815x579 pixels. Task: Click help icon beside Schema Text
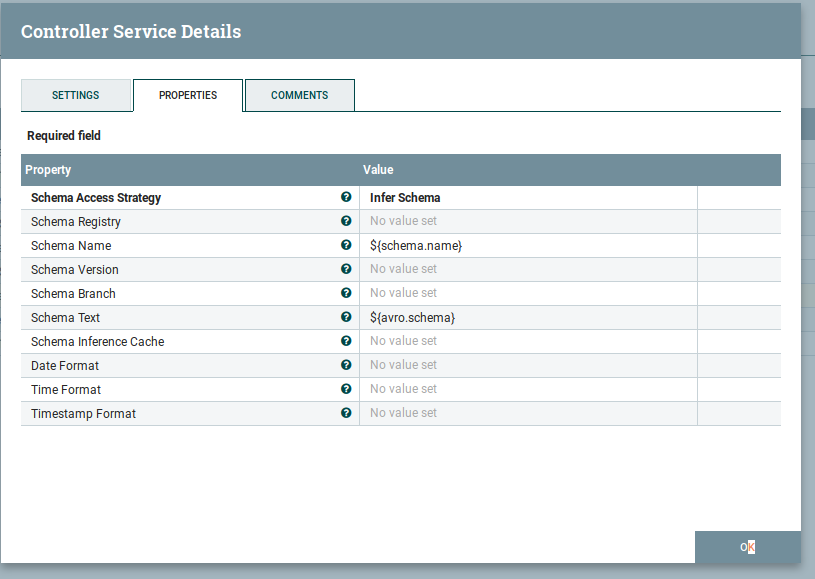pyautogui.click(x=346, y=317)
